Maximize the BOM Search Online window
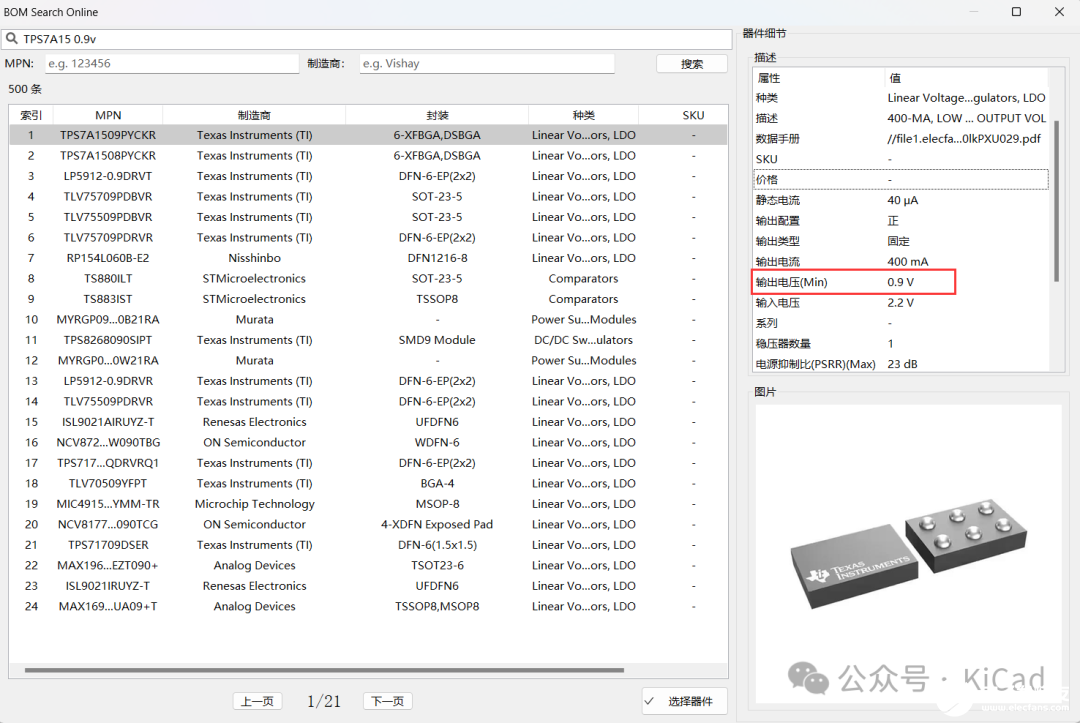This screenshot has width=1080, height=723. [1016, 12]
